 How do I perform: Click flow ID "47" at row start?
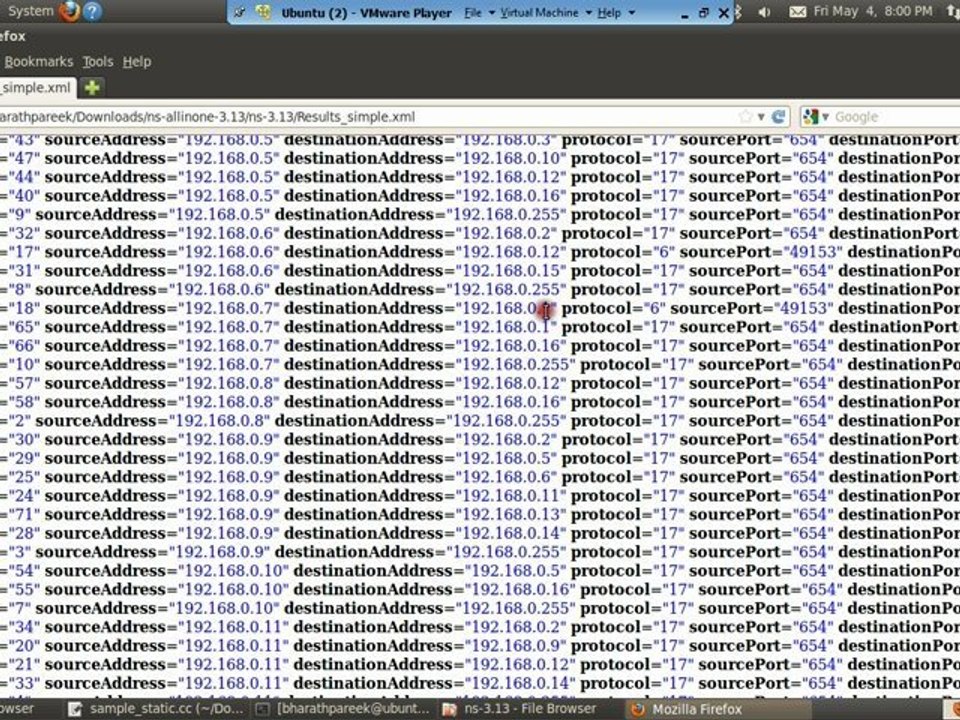(24, 158)
